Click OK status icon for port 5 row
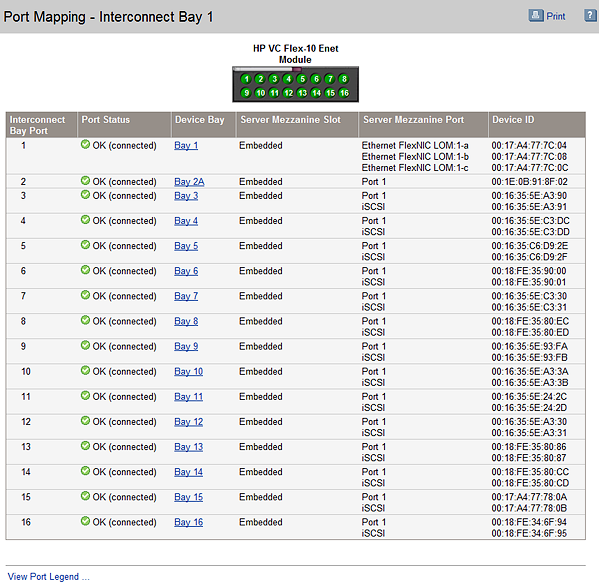This screenshot has width=599, height=584. [x=86, y=245]
